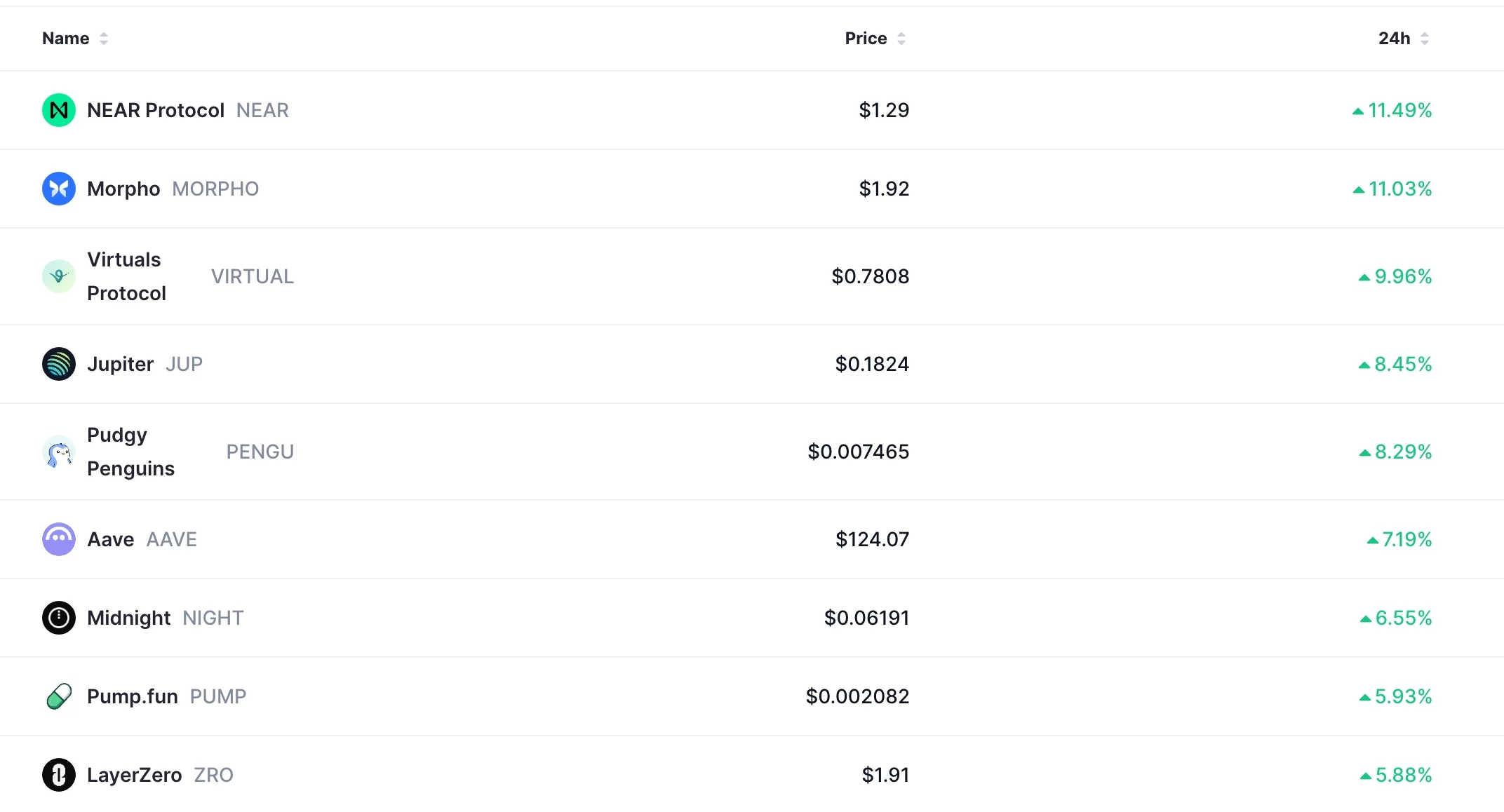The image size is (1504, 812).
Task: Click the Midnight logo icon
Action: coord(59,618)
